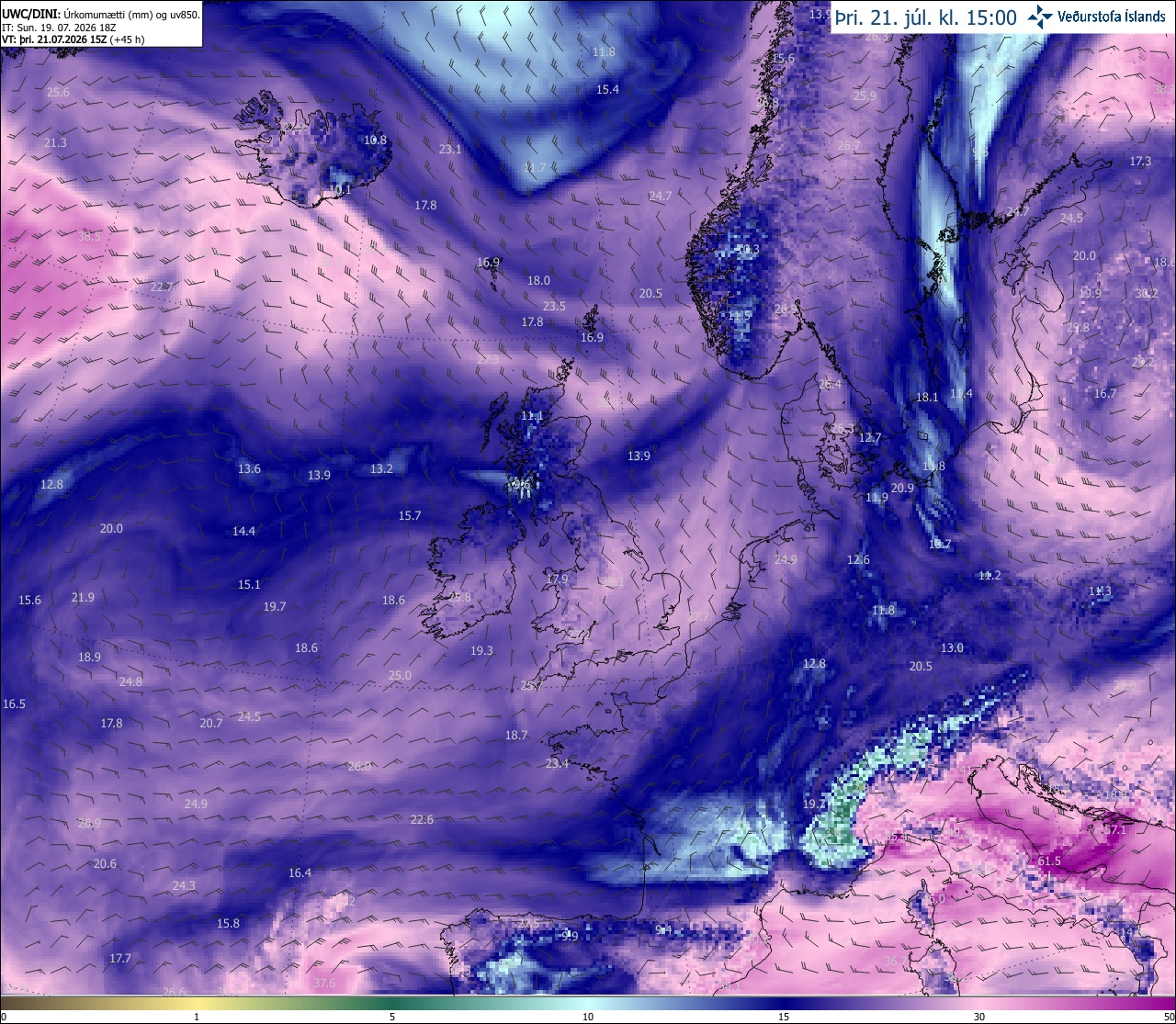
Task: Click the Veðurstofa Íslands name text
Action: coord(1112,17)
